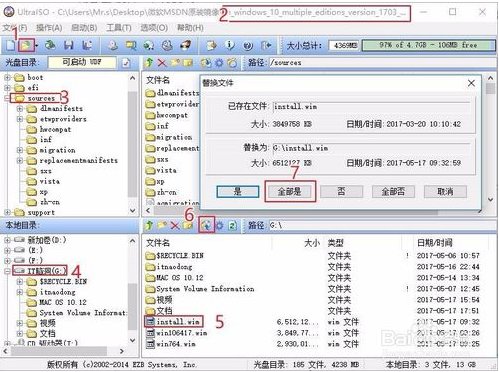This screenshot has width=499, height=372.
Task: Click the Up arrow in disc directory toolbar
Action: click(x=149, y=62)
